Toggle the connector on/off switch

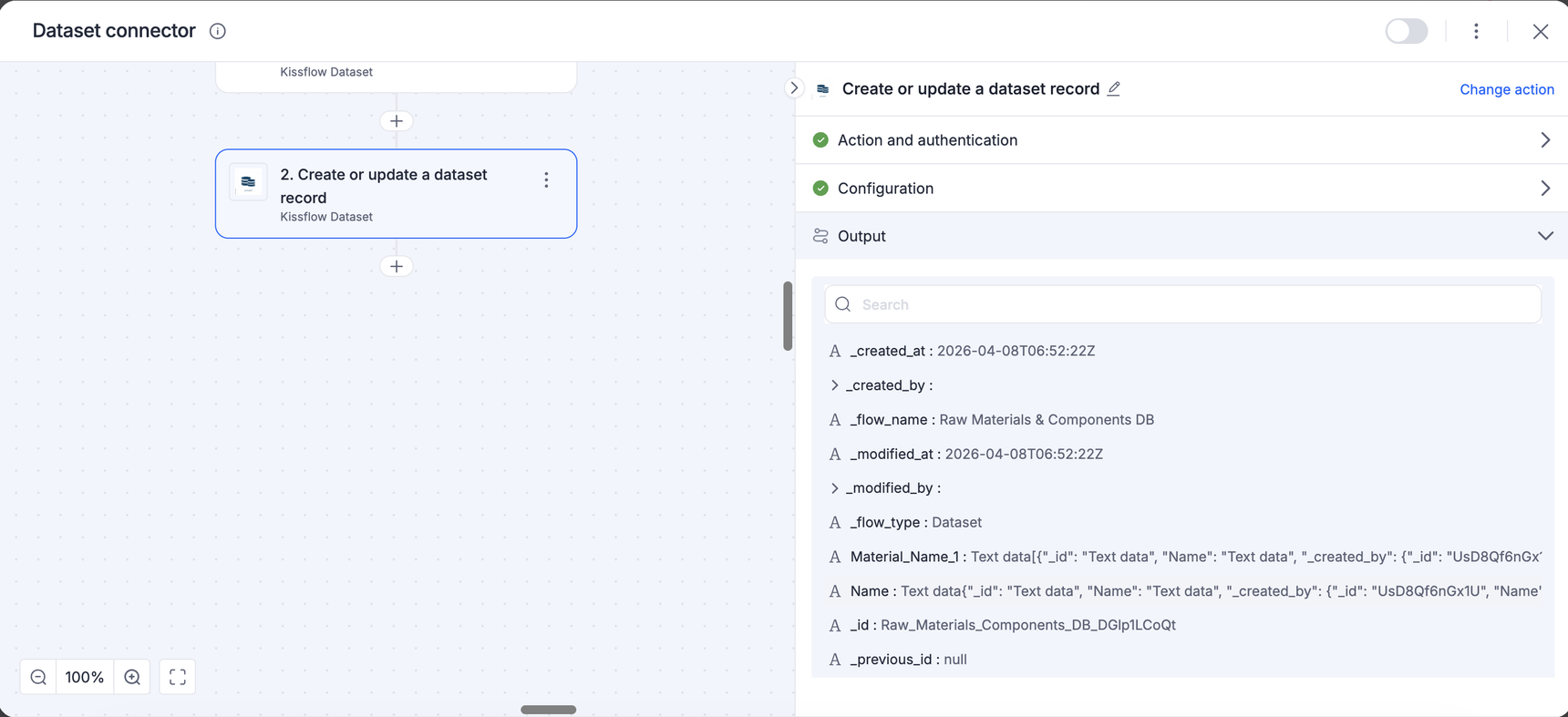coord(1406,31)
